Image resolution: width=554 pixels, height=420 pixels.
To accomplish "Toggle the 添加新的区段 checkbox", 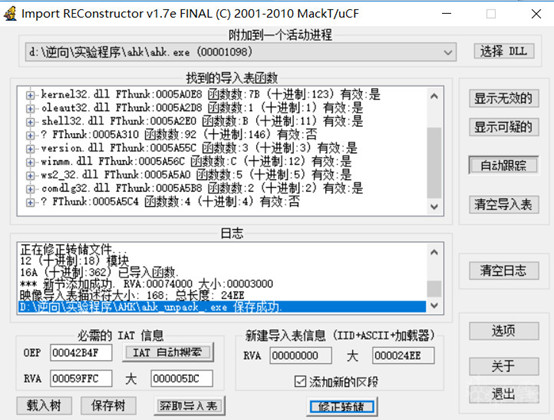I will pyautogui.click(x=300, y=381).
